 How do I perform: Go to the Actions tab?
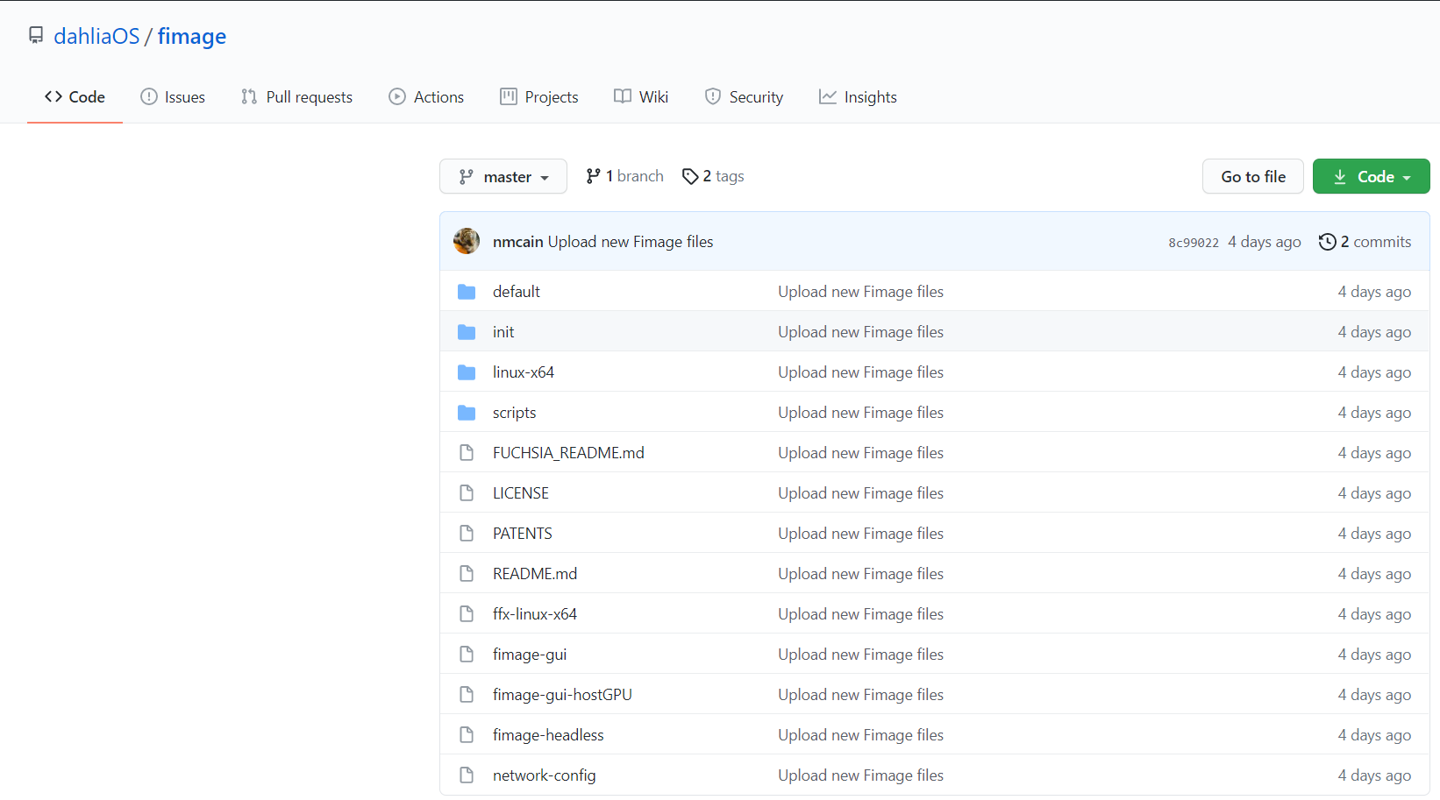[x=426, y=97]
